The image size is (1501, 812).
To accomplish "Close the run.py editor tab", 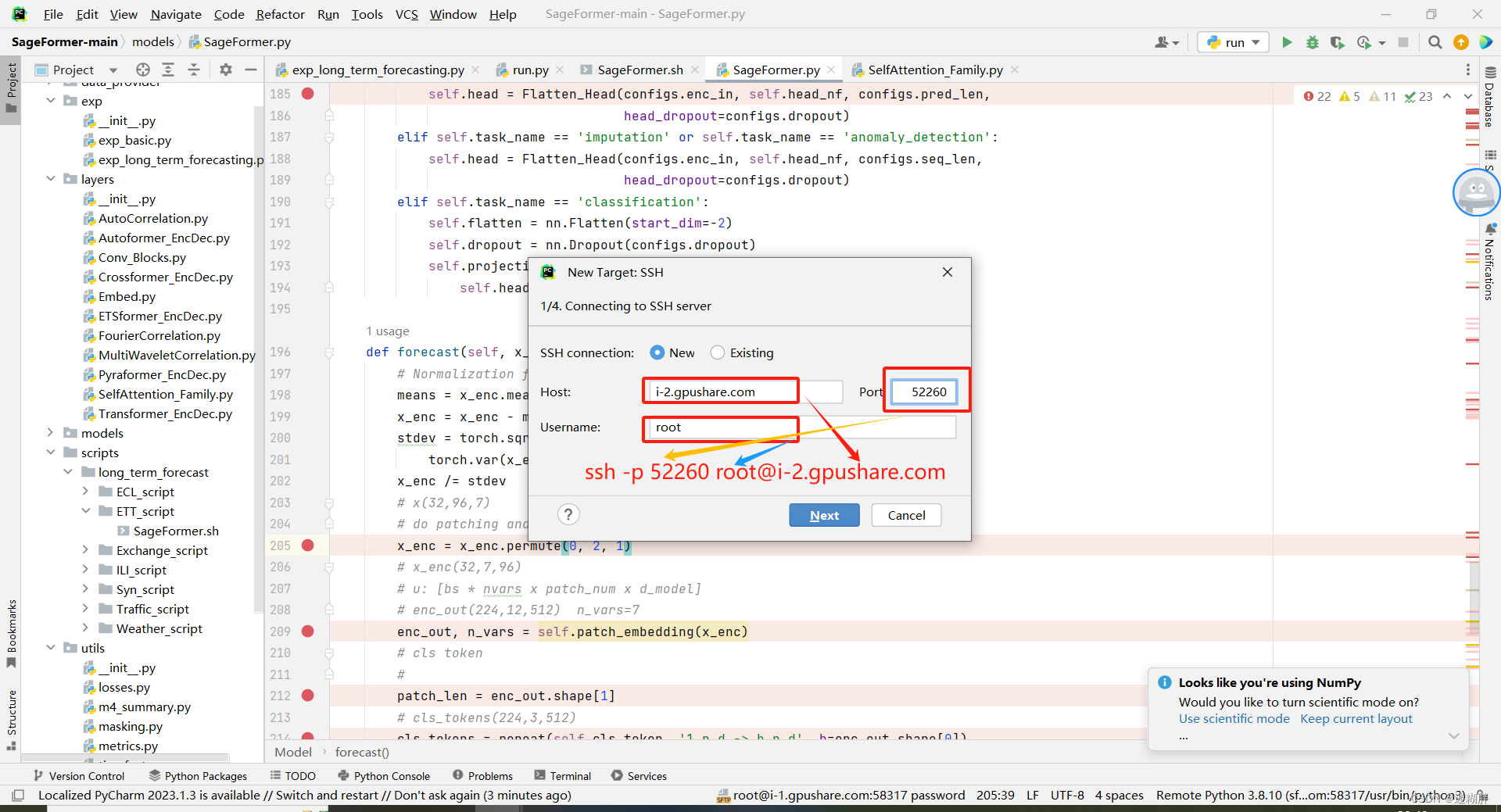I will [x=560, y=70].
